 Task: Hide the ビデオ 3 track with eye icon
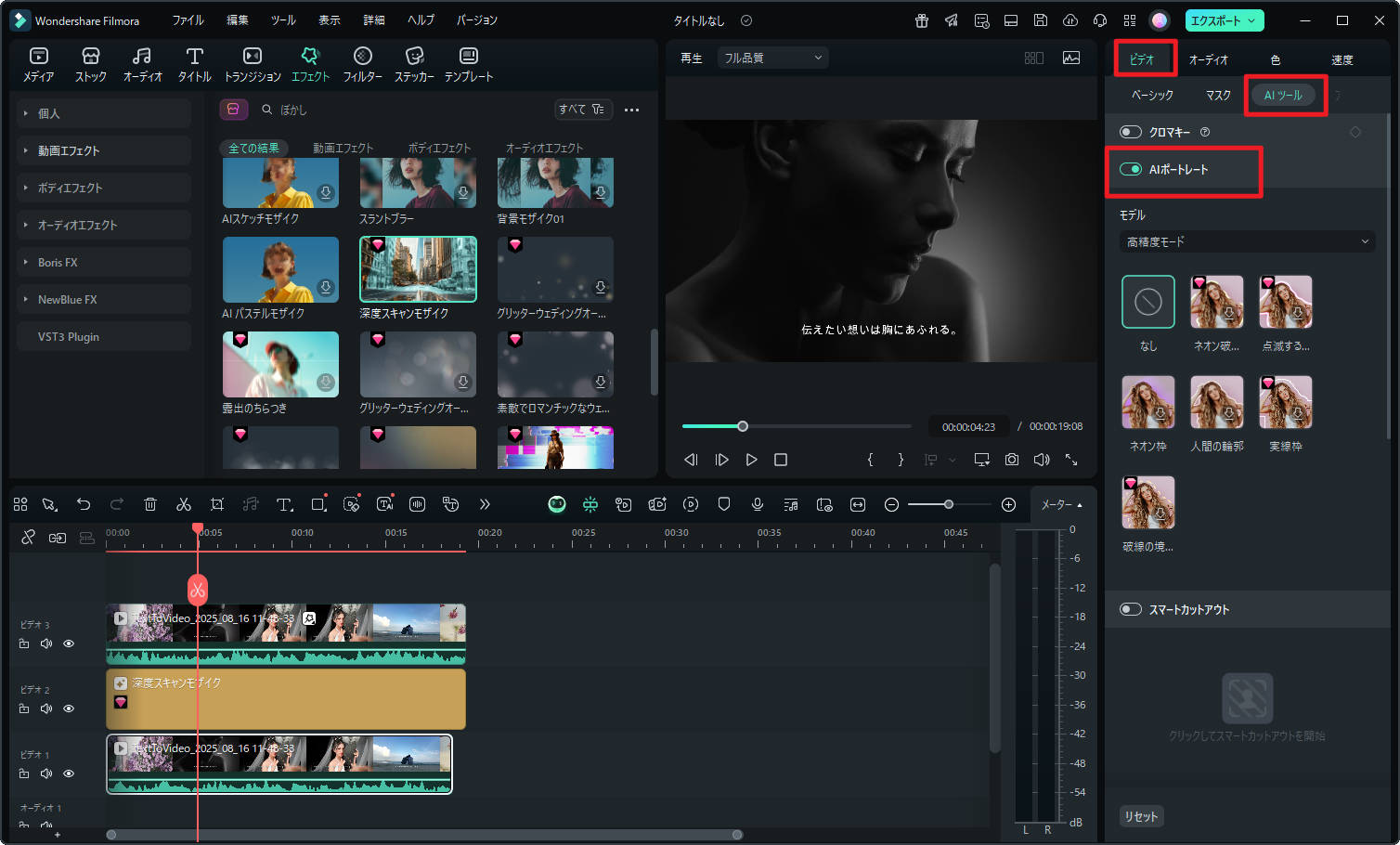click(x=69, y=643)
